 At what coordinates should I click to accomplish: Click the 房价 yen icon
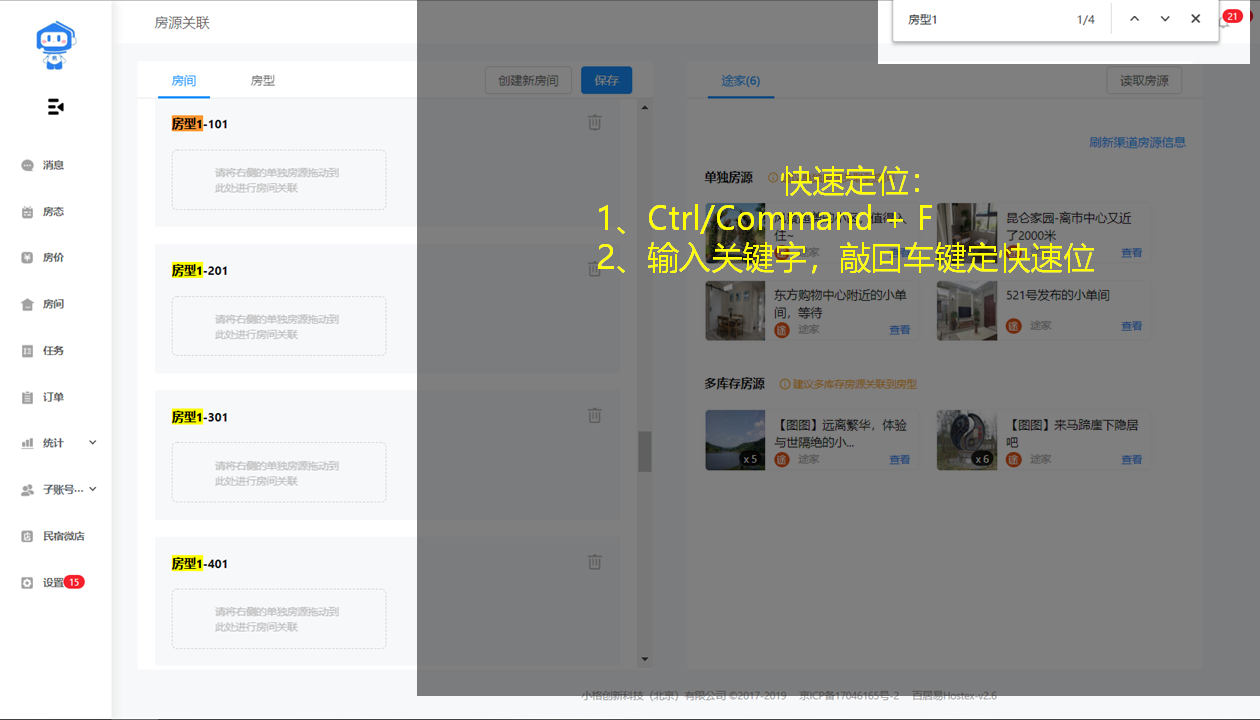(x=27, y=258)
